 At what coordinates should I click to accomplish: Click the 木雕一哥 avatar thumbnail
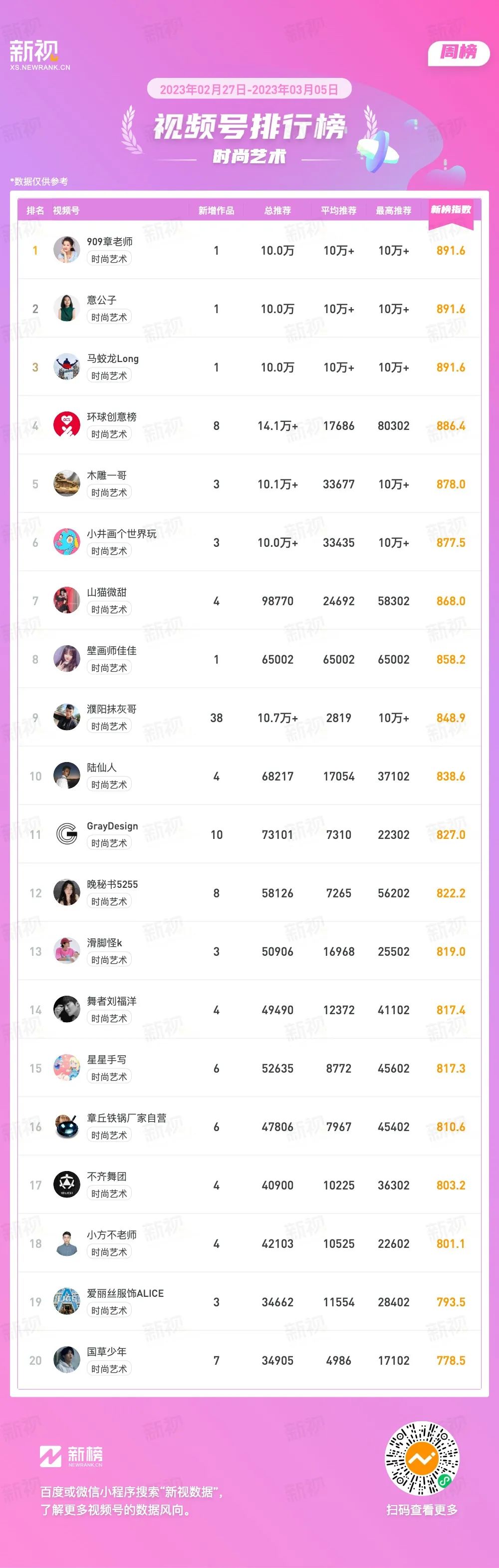pos(67,484)
